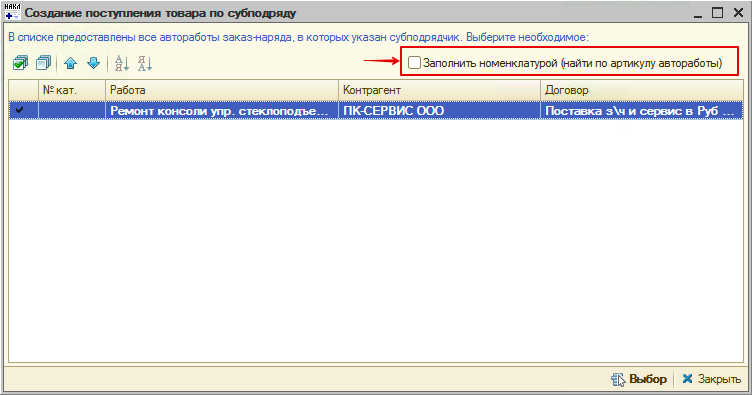Image resolution: width=752 pixels, height=395 pixels.
Task: Click the window icon in the title bar
Action: tap(12, 12)
